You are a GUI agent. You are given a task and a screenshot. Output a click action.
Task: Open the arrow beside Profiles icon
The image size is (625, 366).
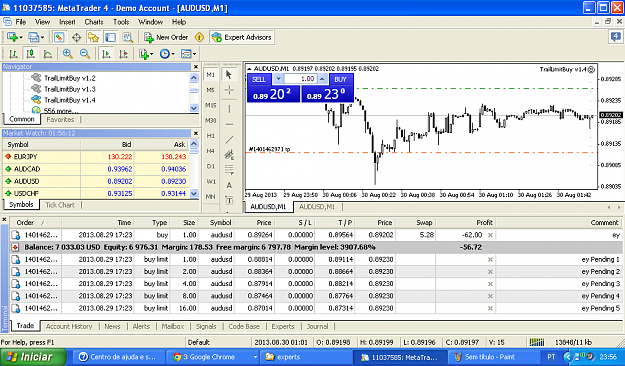42,37
